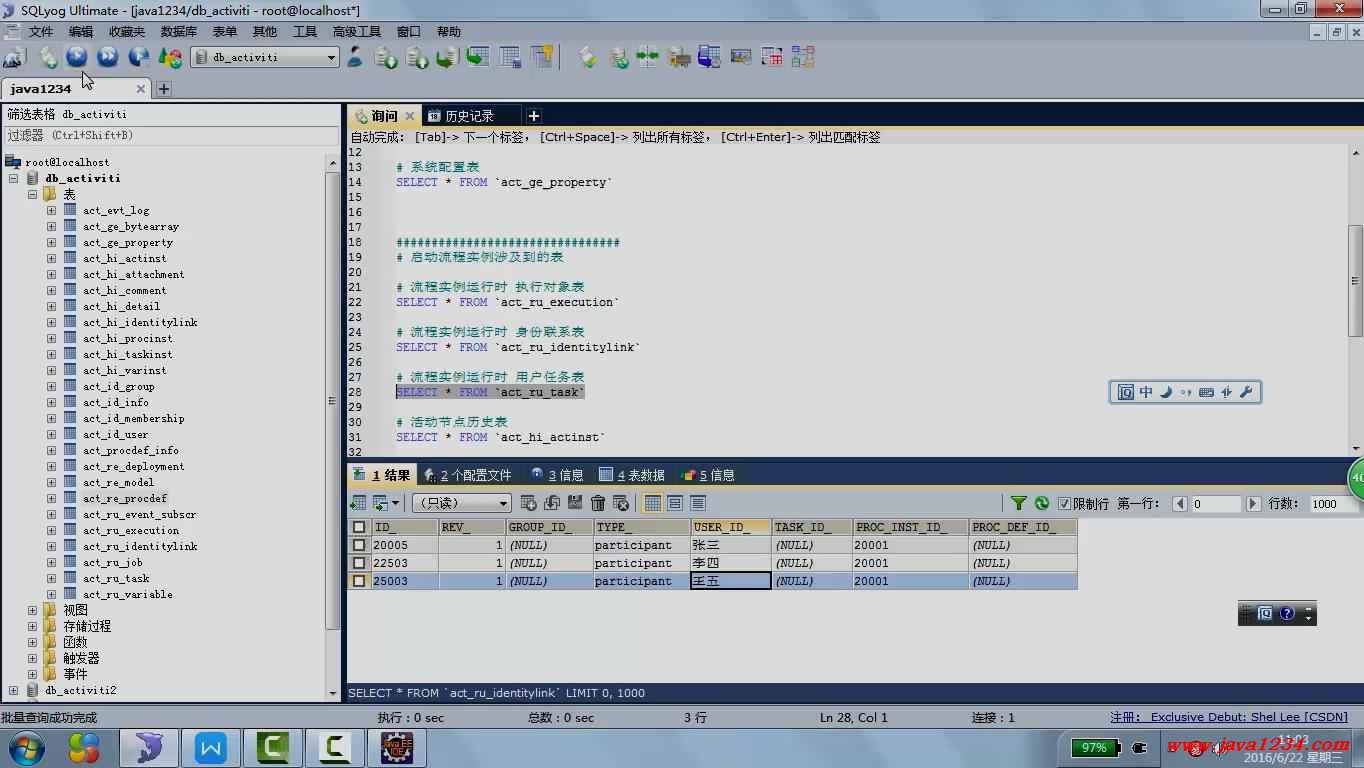Image resolution: width=1364 pixels, height=768 pixels.
Task: Switch result to grid view icon
Action: (x=653, y=503)
